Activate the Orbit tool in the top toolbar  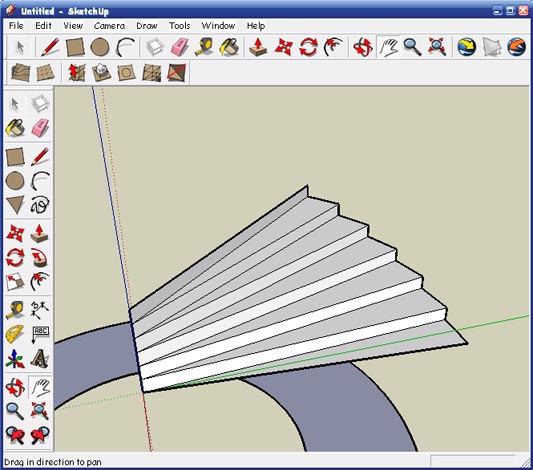(362, 47)
